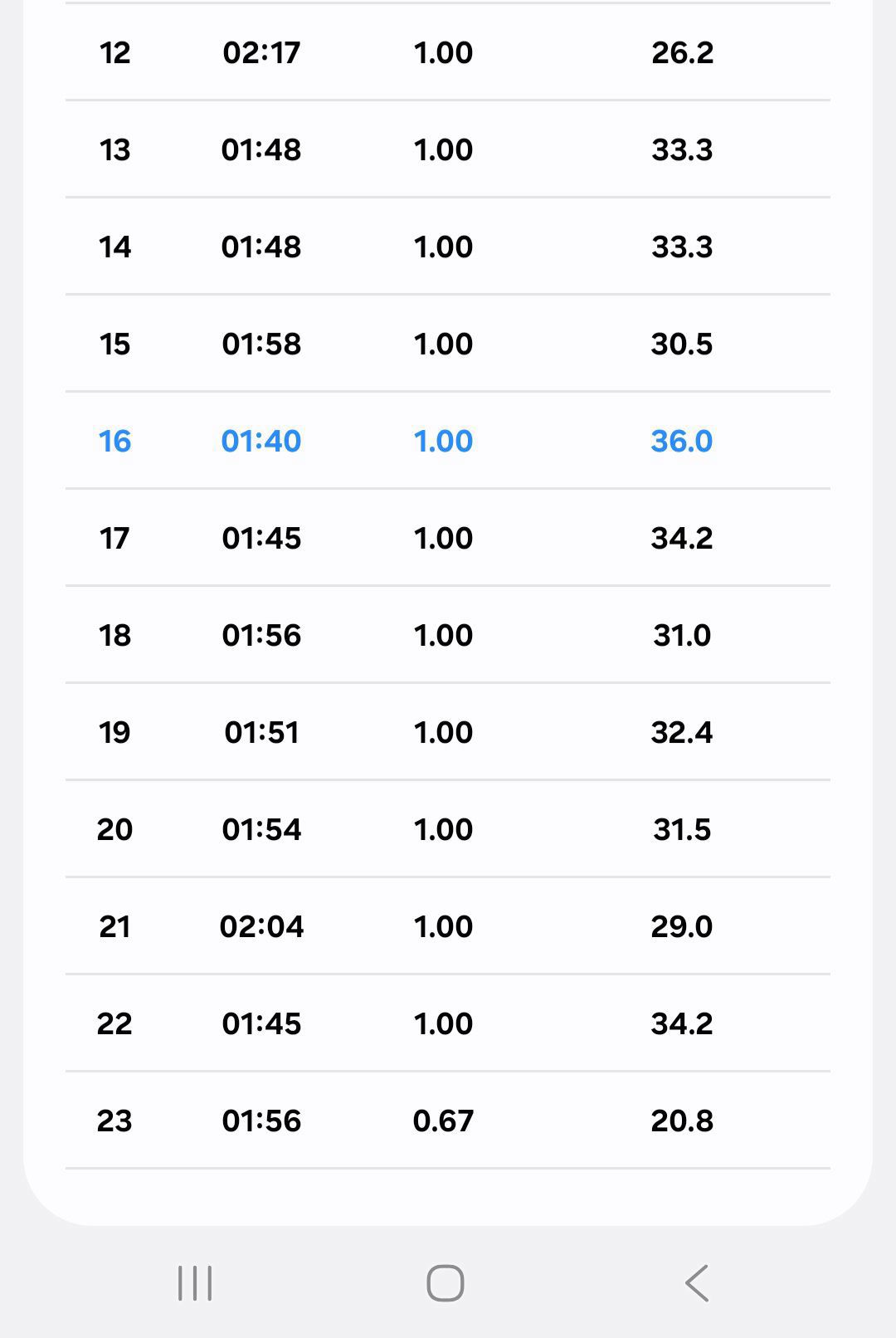This screenshot has width=896, height=1338.
Task: Select lap 22 number
Action: tap(114, 1024)
